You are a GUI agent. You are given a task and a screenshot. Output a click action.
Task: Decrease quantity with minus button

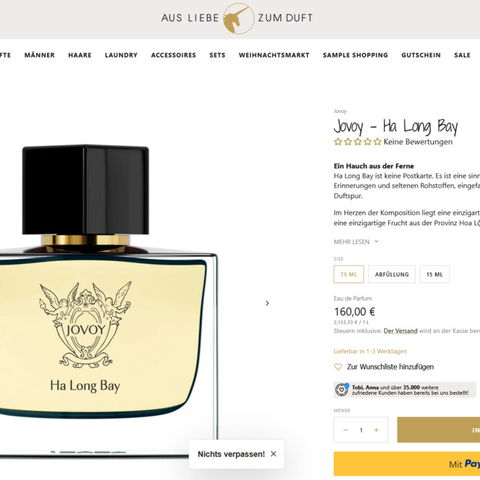[x=346, y=430]
